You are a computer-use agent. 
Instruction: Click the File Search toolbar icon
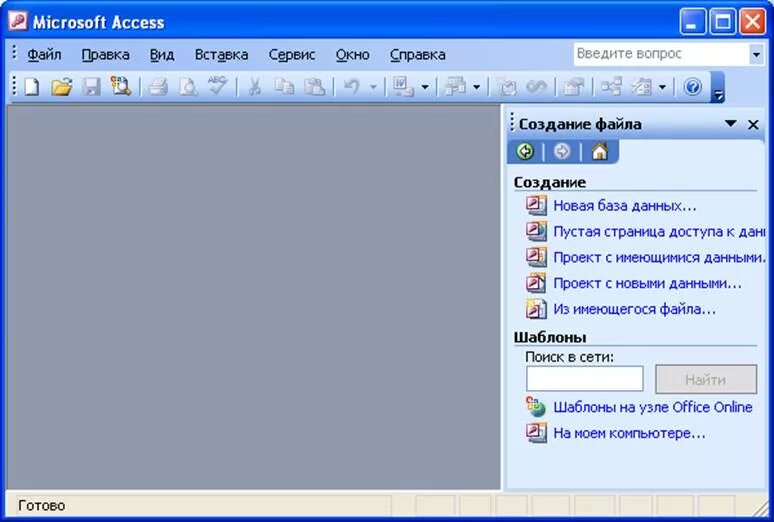click(121, 86)
